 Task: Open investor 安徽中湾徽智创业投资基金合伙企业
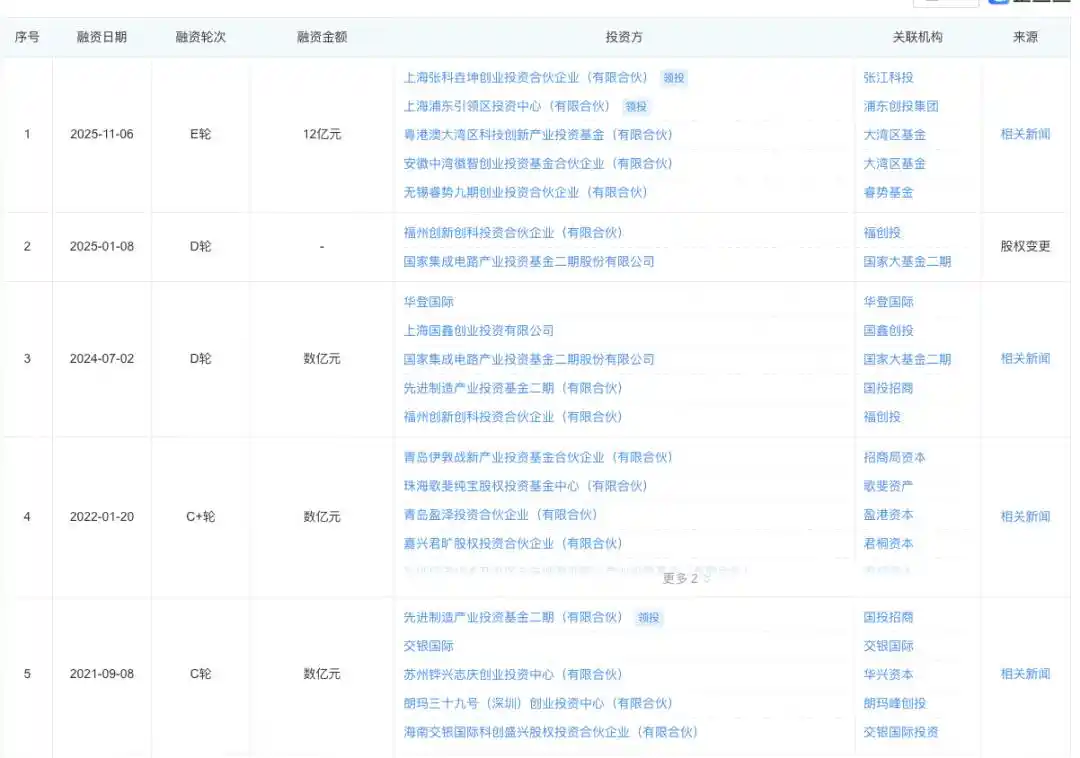pyautogui.click(x=538, y=164)
